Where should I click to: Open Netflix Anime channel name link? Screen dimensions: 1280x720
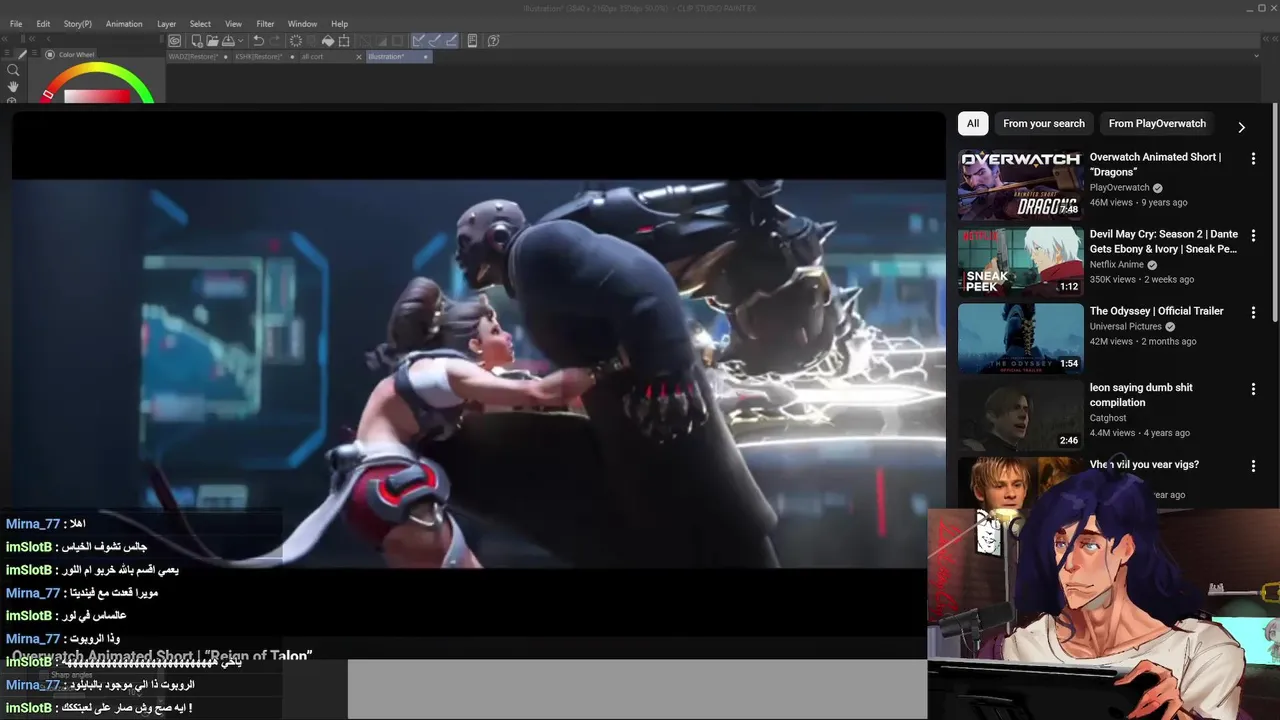1117,265
